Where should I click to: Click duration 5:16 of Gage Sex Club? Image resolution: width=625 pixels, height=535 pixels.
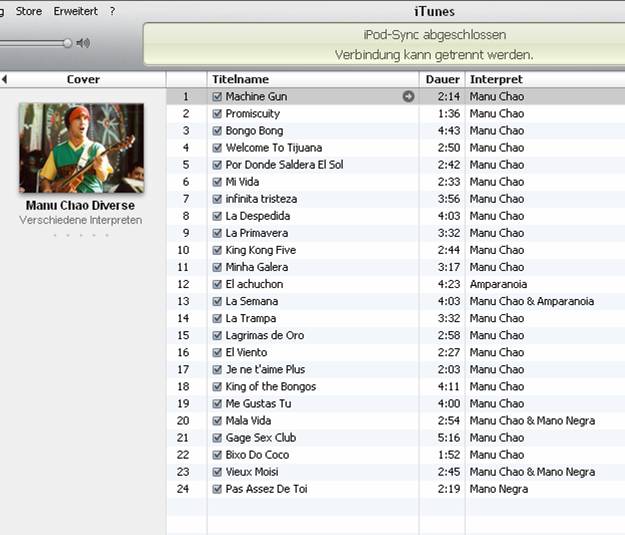tap(449, 438)
